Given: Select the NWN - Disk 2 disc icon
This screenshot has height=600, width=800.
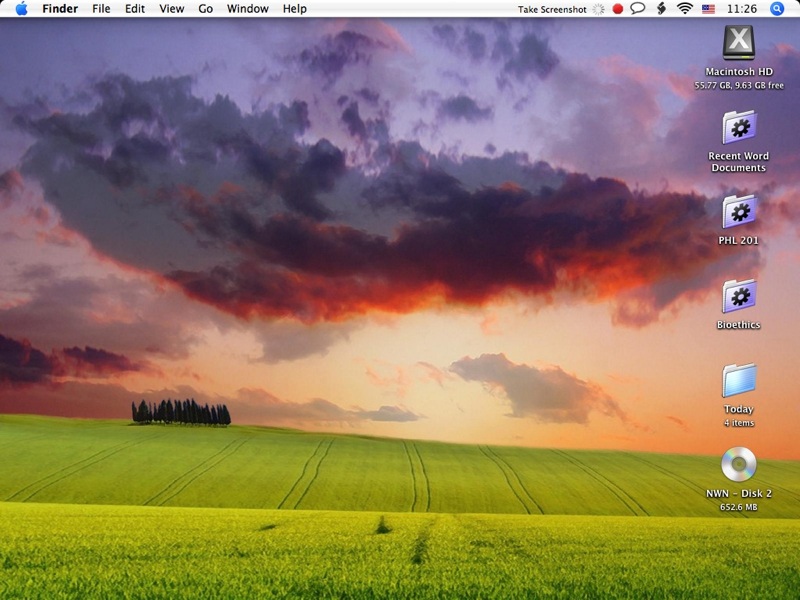Looking at the screenshot, I should click(x=739, y=464).
